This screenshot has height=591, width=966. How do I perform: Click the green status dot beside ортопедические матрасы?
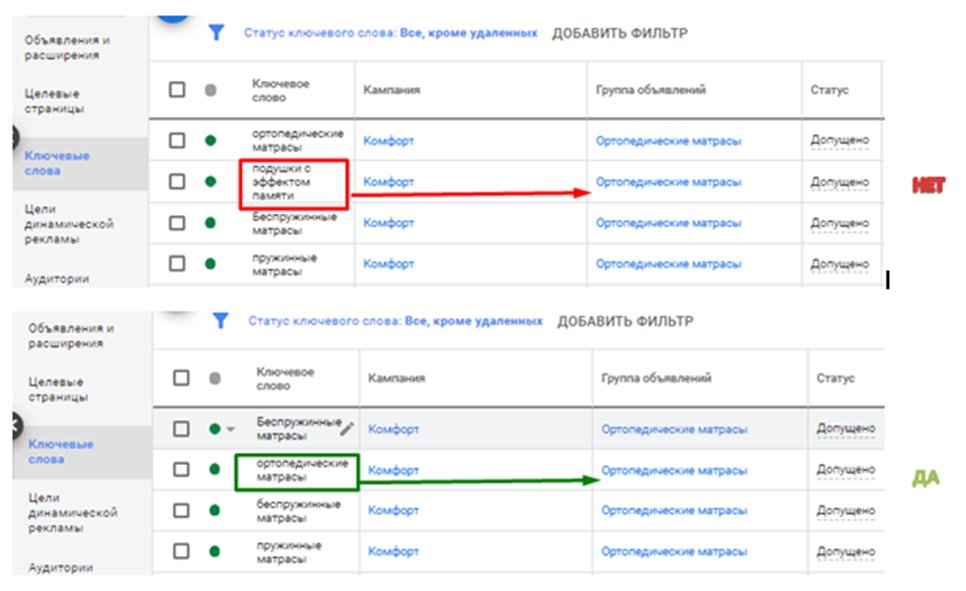209,139
